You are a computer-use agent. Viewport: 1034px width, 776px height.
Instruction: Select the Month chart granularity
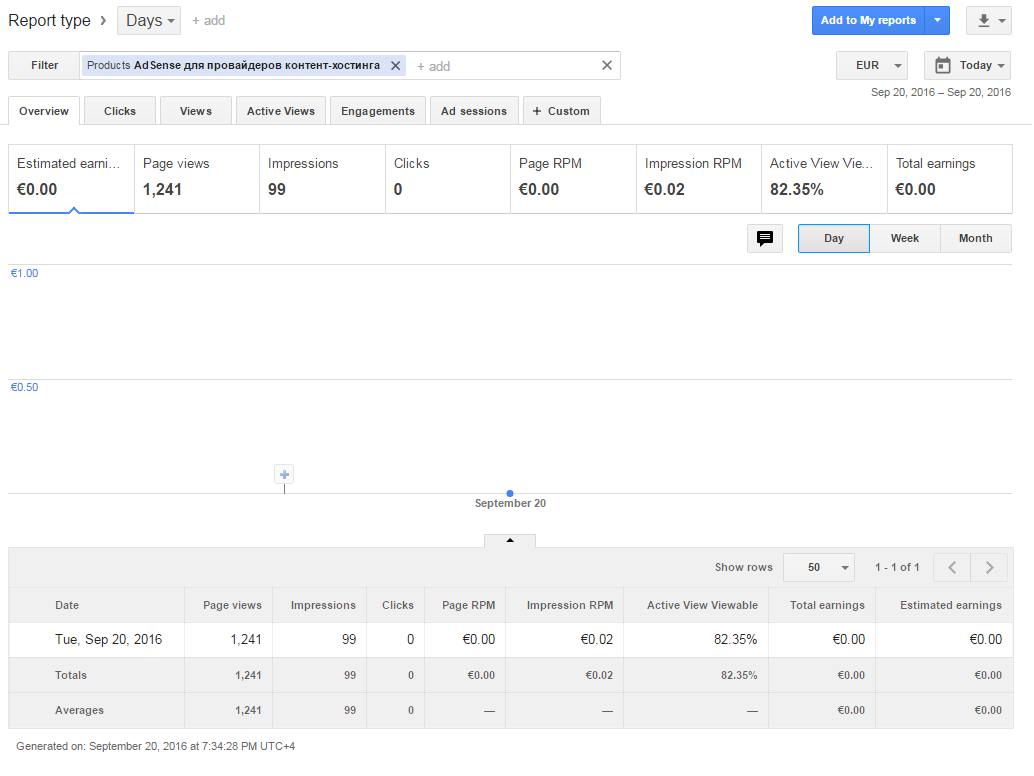click(x=975, y=238)
